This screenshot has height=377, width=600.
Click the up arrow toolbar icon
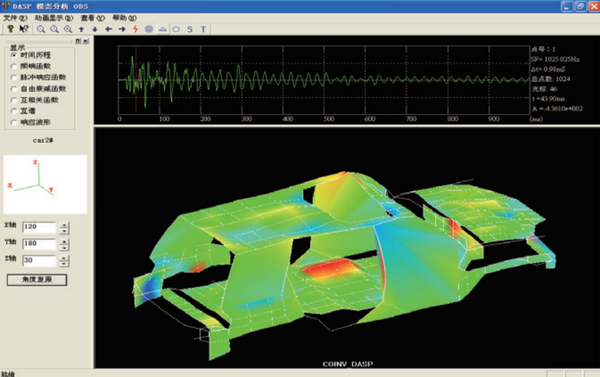tap(81, 29)
